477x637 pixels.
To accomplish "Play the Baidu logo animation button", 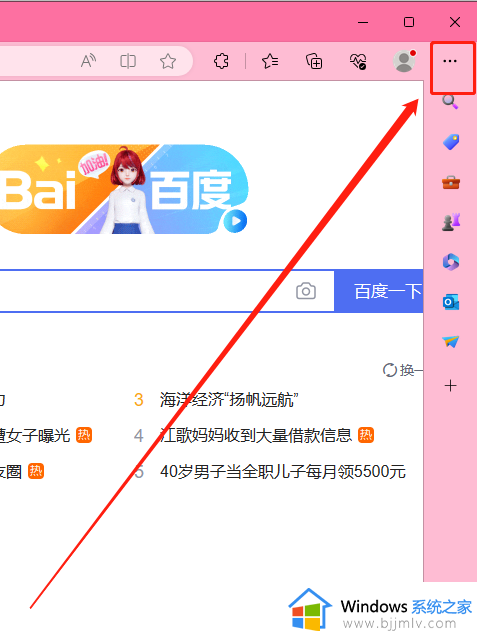I will coord(235,222).
